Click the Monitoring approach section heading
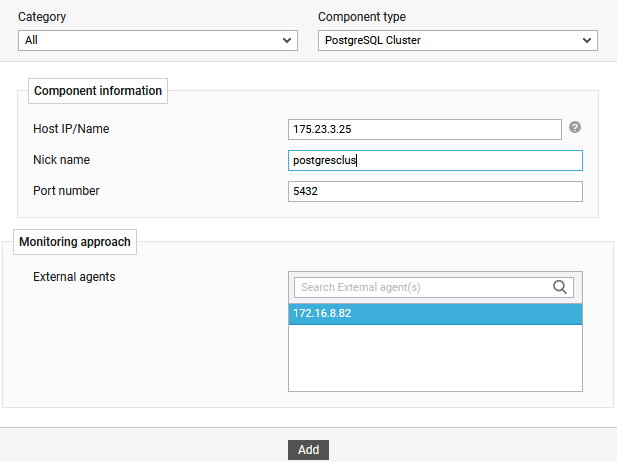The height and width of the screenshot is (462, 617). (75, 241)
